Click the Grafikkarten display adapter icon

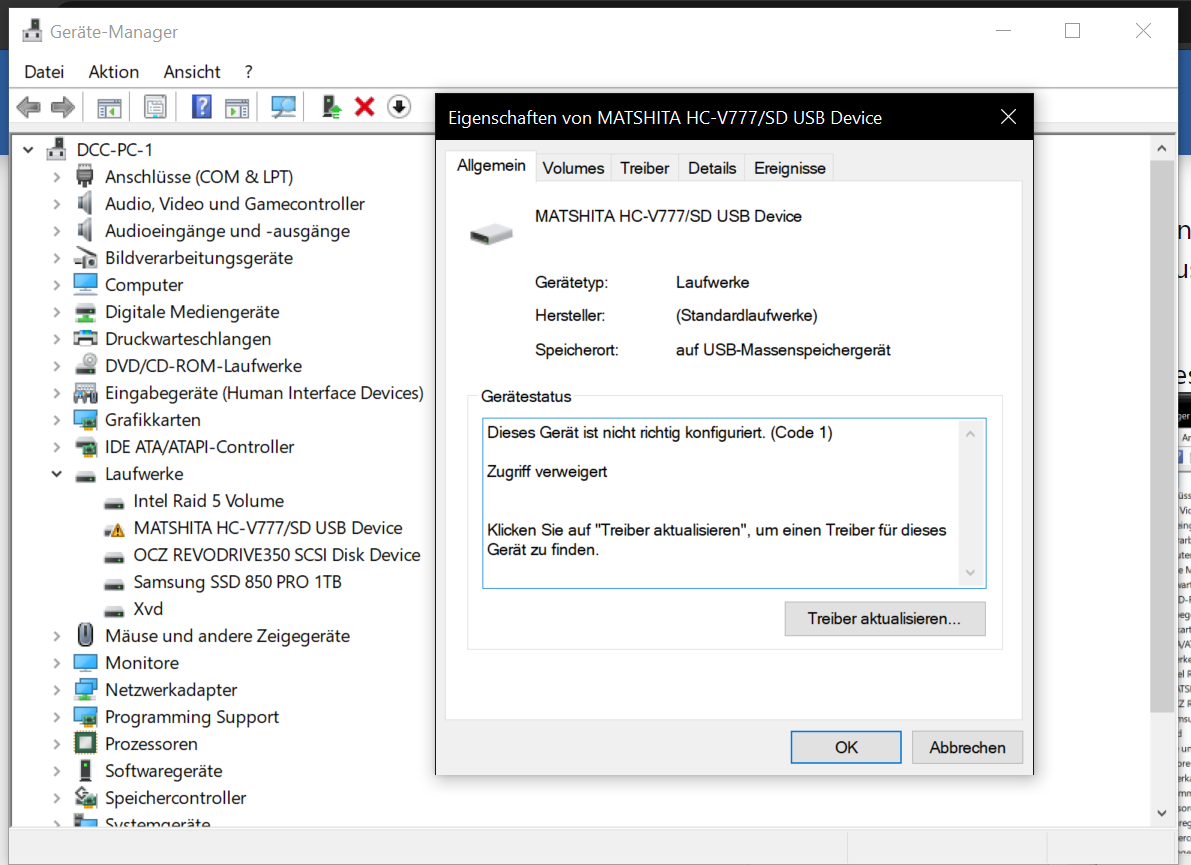[x=85, y=420]
